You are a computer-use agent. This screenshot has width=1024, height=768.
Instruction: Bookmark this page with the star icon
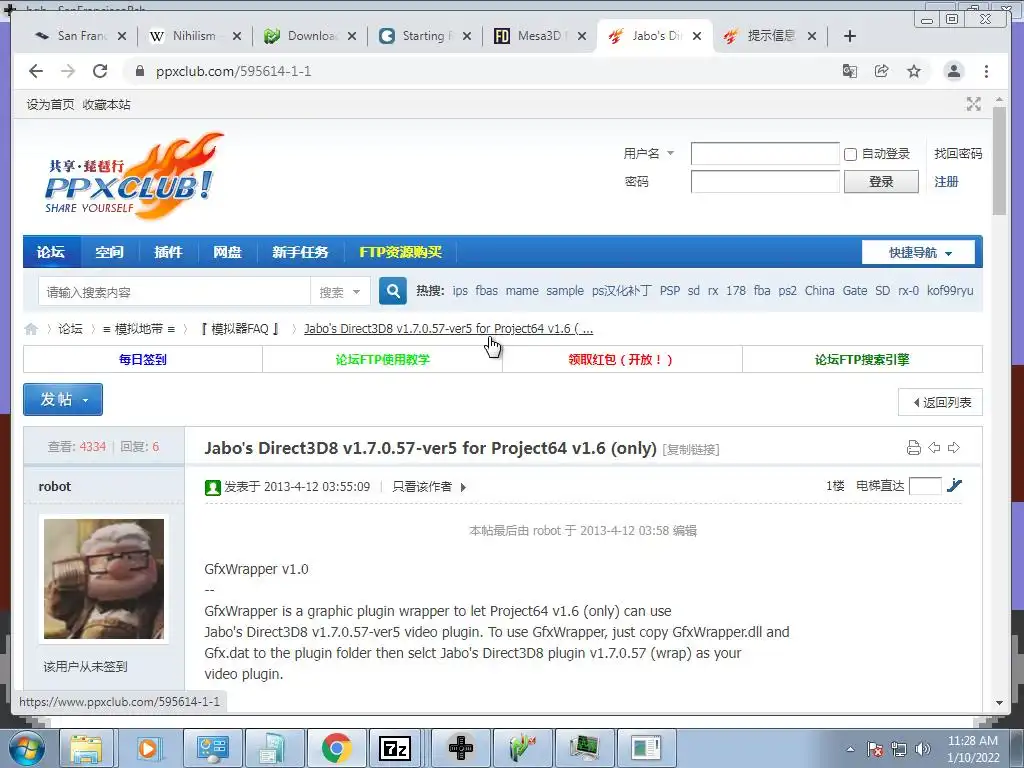(914, 71)
